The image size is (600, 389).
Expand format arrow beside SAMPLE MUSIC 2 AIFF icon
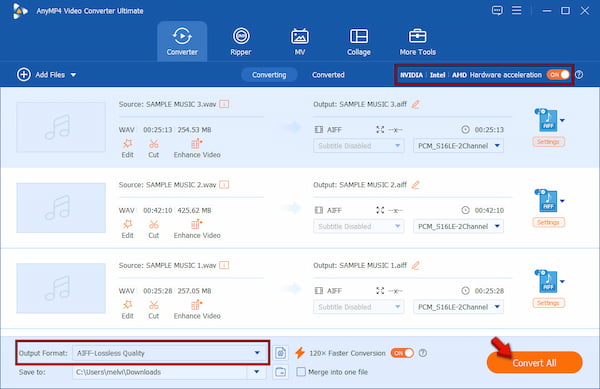(562, 201)
